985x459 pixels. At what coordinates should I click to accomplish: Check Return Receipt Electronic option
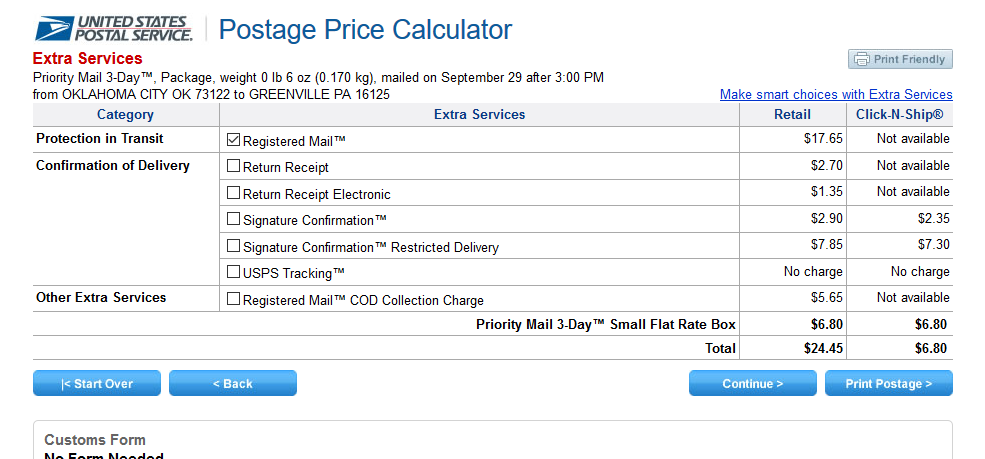click(x=234, y=193)
